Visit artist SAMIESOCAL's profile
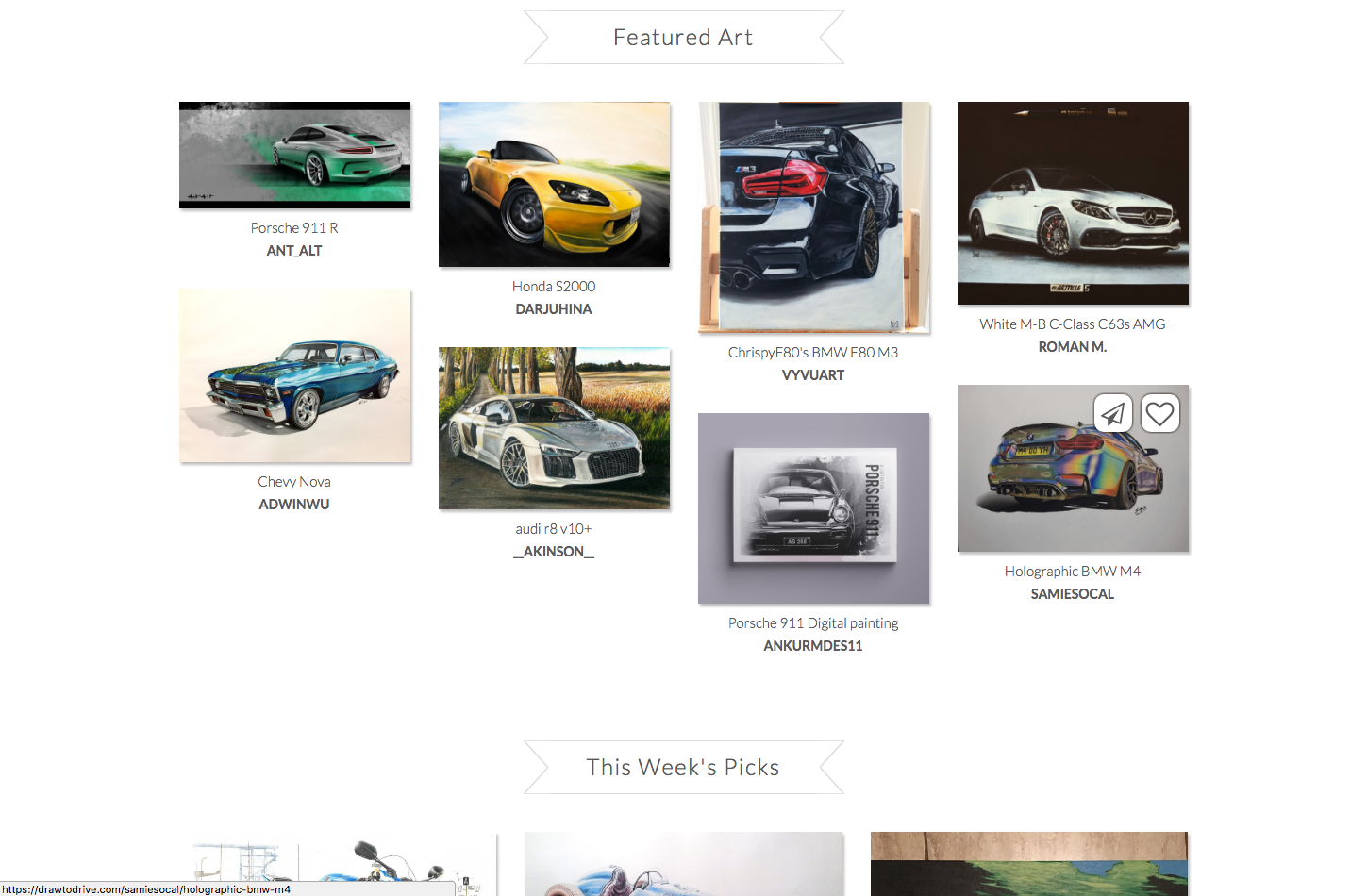The image size is (1367, 896). (1073, 594)
